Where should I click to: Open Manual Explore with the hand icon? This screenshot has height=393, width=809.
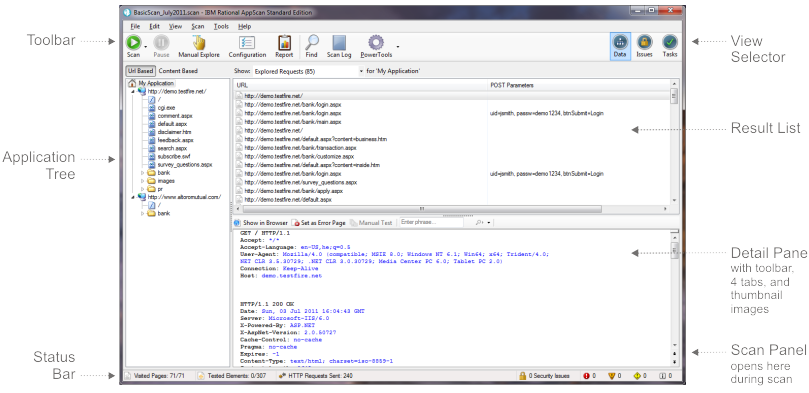click(199, 46)
